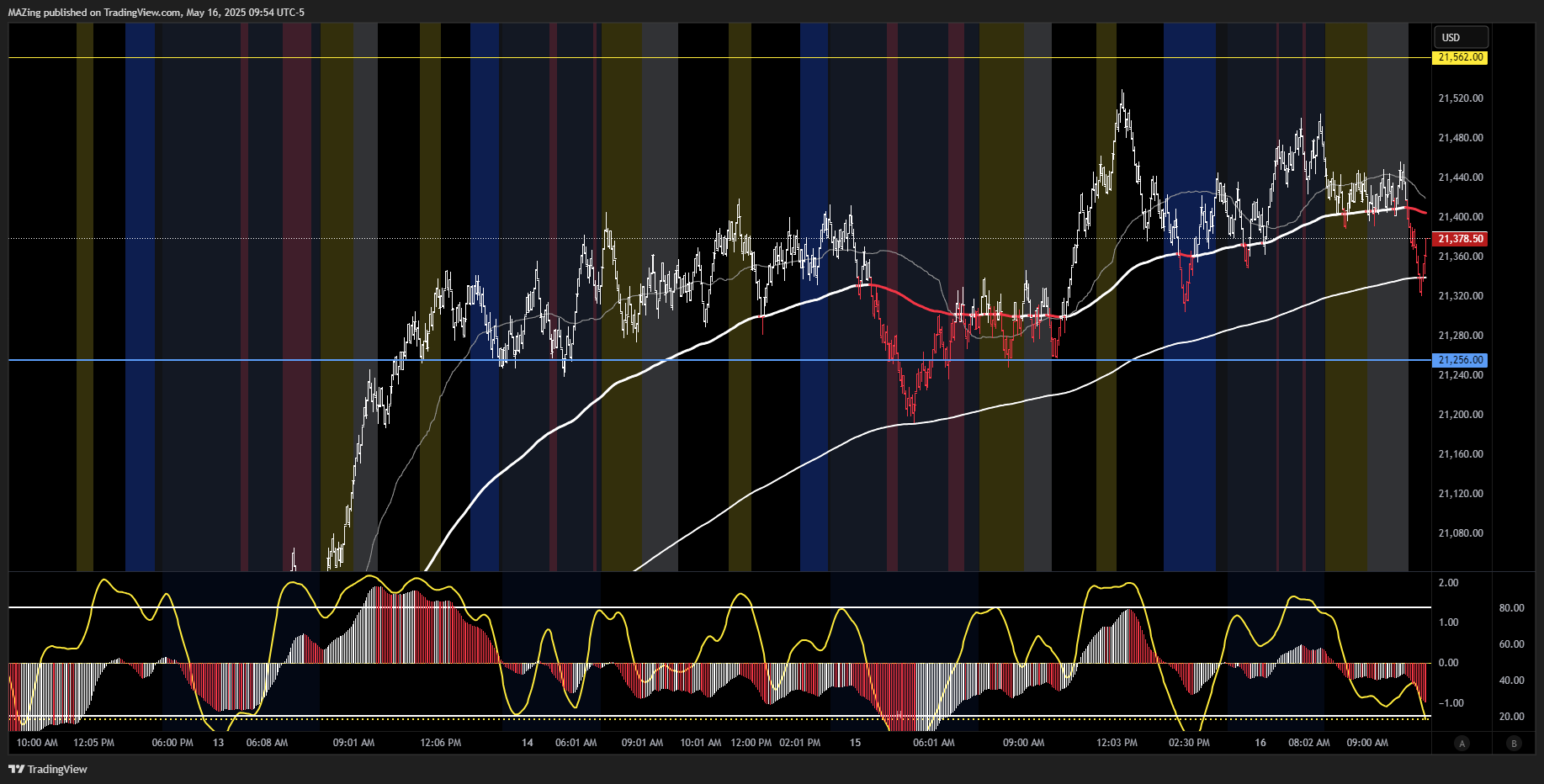Viewport: 1544px width, 784px height.
Task: Click the 10:01 AM time label
Action: (701, 743)
